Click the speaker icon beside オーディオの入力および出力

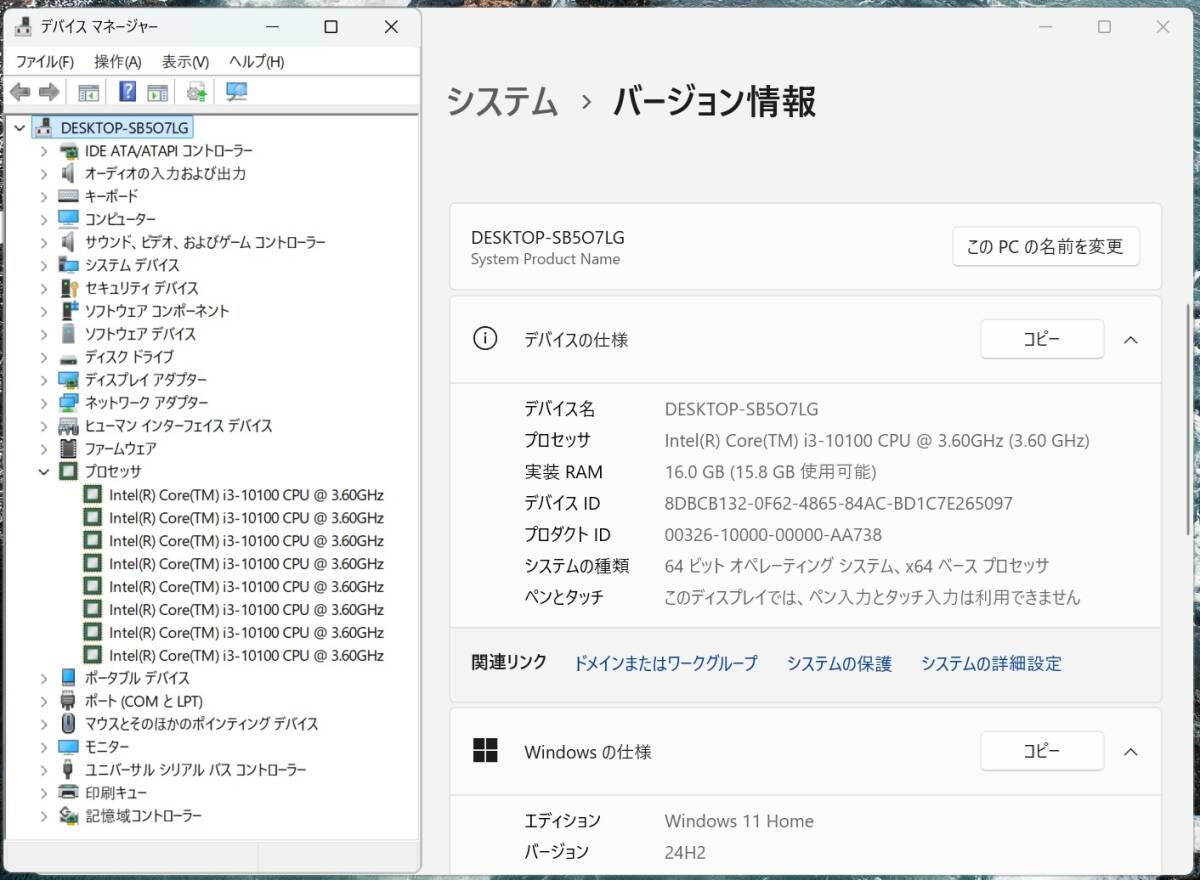(69, 174)
